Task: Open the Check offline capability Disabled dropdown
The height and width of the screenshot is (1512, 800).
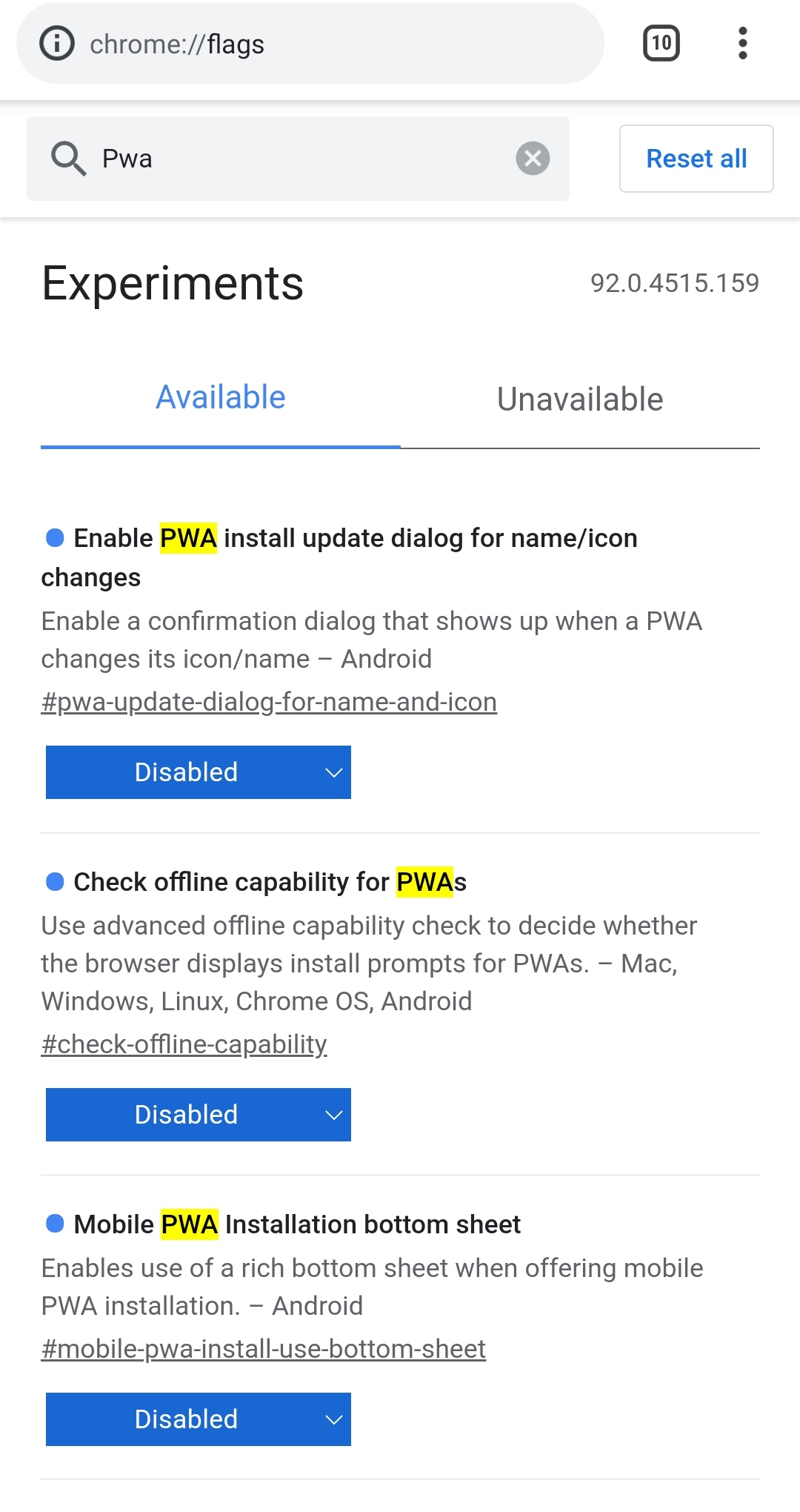Action: (199, 1115)
